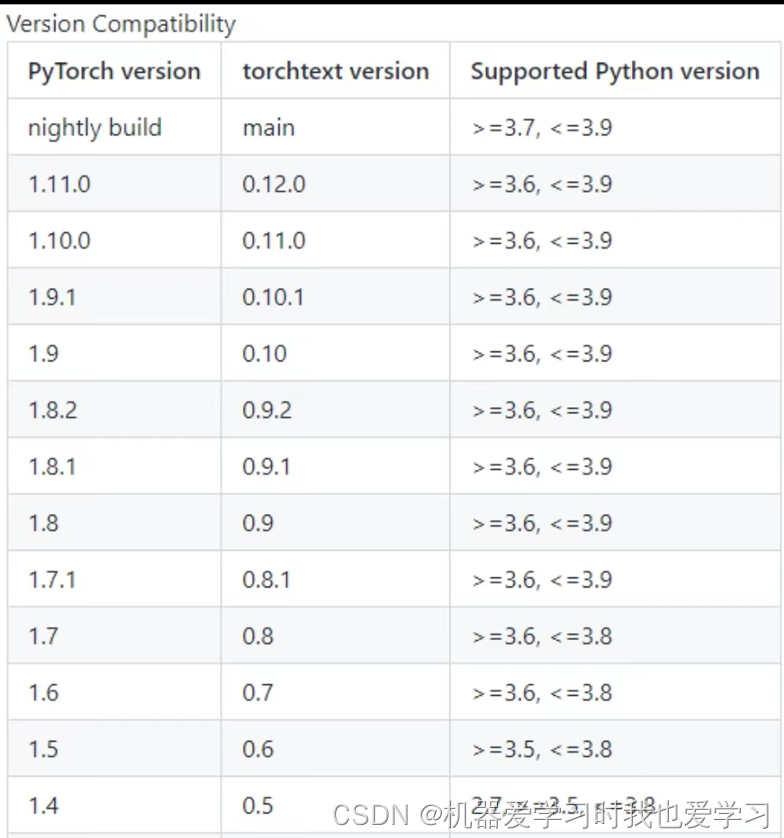Screen dimensions: 784x838
Task: Click Python range for nightly build row
Action: coord(615,127)
